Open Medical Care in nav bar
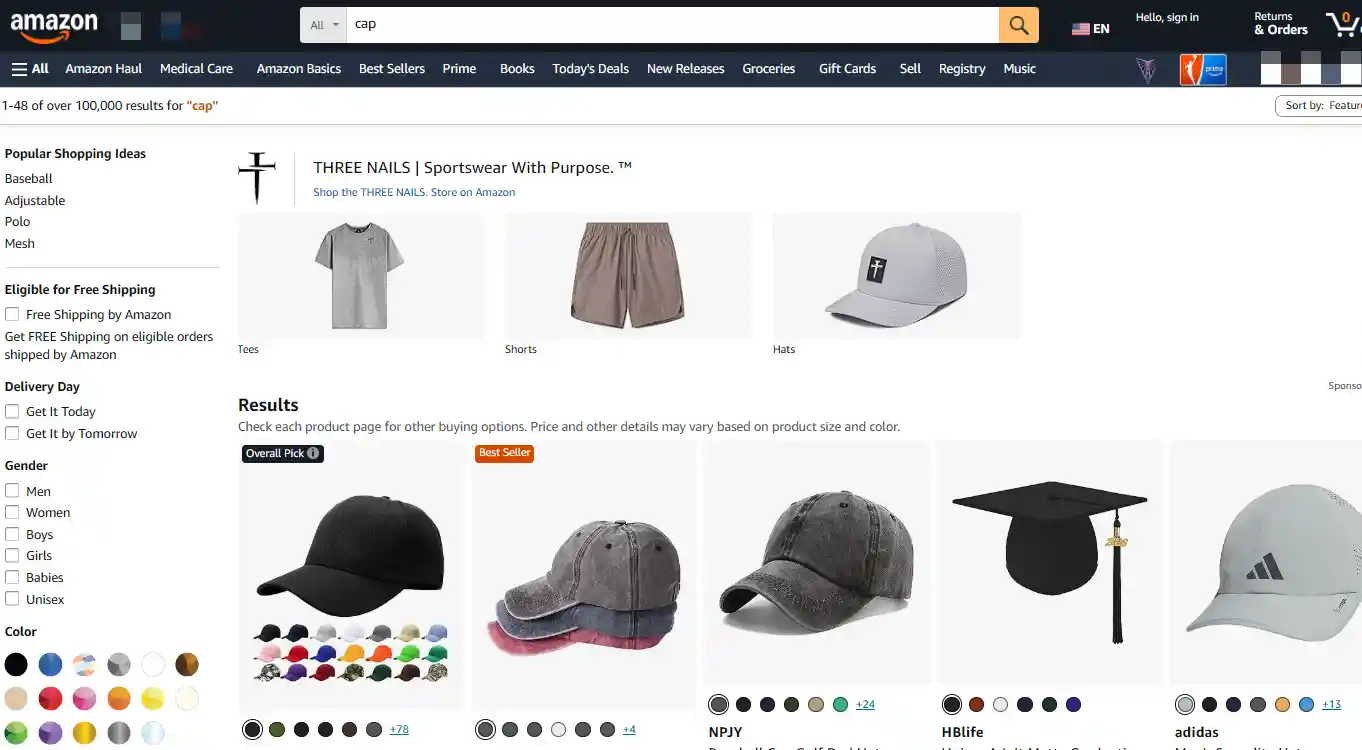 [196, 69]
